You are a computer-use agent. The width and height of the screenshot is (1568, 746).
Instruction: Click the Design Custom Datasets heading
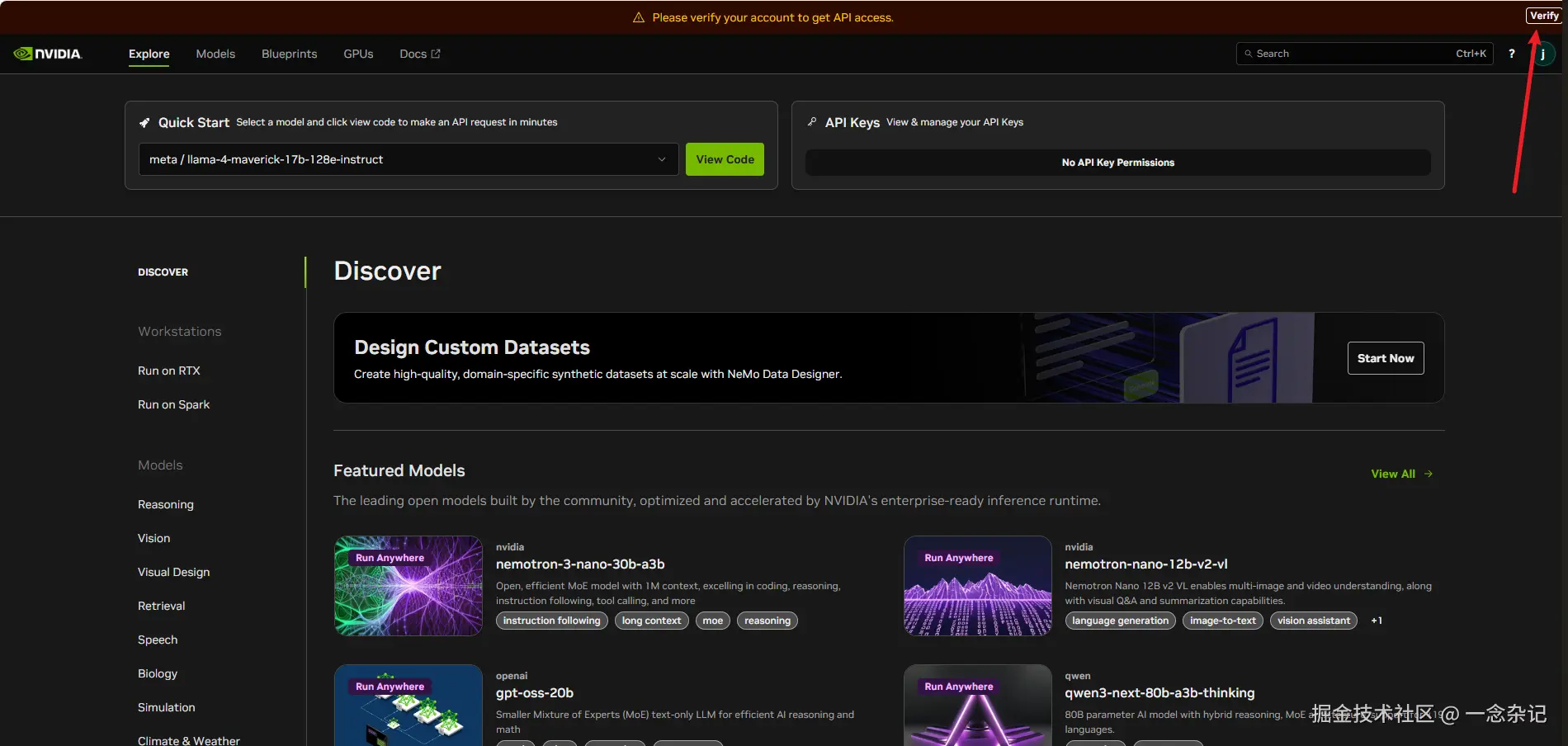[472, 347]
